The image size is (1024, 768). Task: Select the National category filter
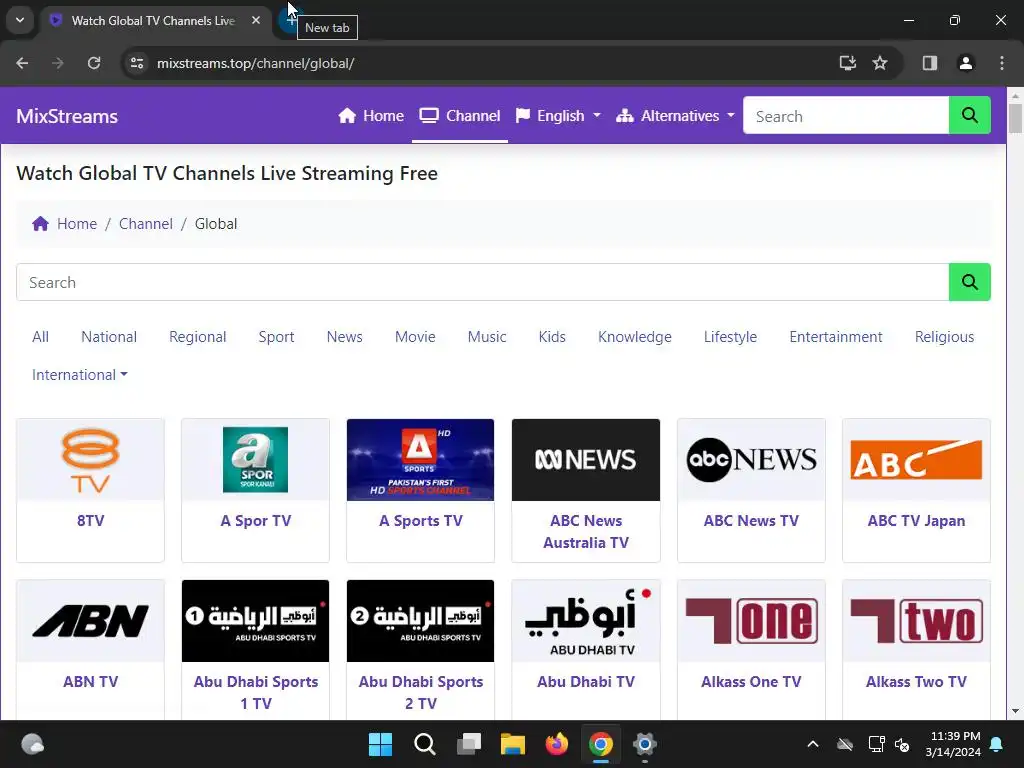point(109,337)
